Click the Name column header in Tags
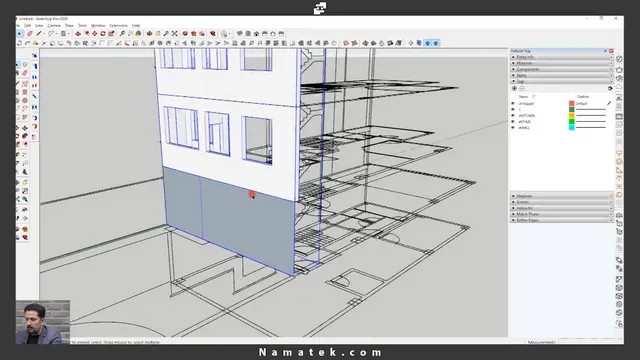Image resolution: width=640 pixels, height=360 pixels. [x=523, y=97]
